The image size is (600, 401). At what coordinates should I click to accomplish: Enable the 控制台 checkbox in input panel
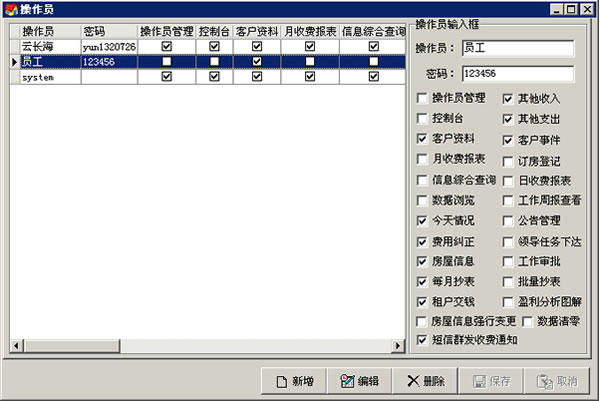pos(422,118)
